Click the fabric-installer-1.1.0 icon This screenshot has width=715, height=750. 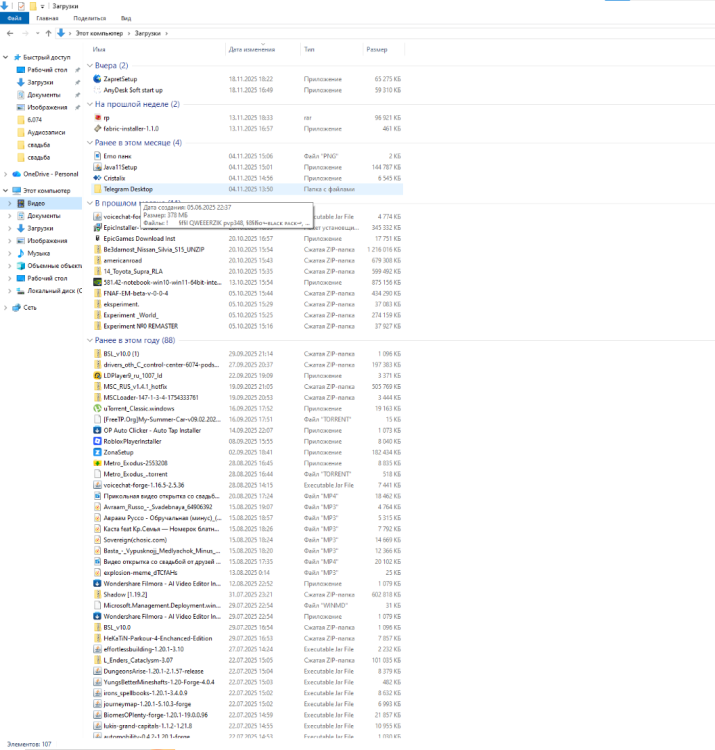point(98,129)
